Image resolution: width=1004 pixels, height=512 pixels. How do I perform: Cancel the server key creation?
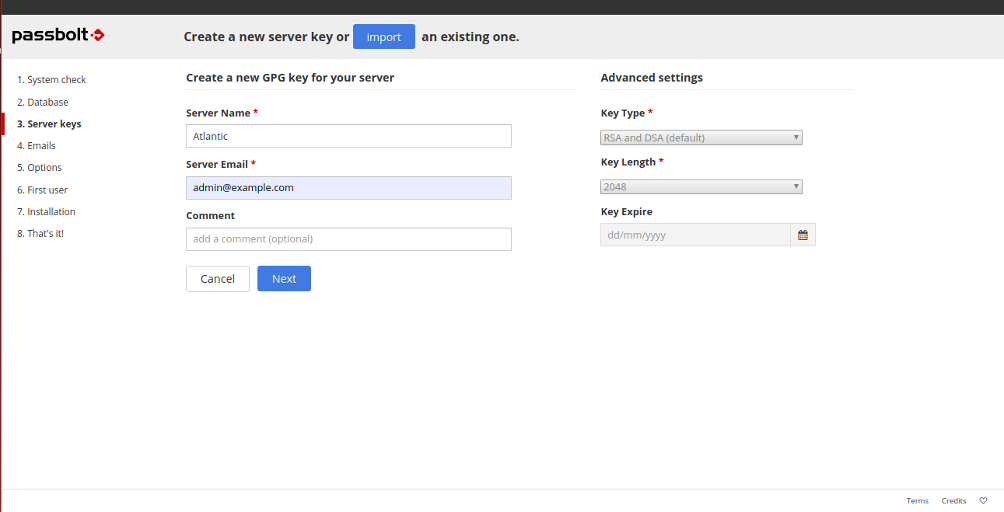click(218, 278)
